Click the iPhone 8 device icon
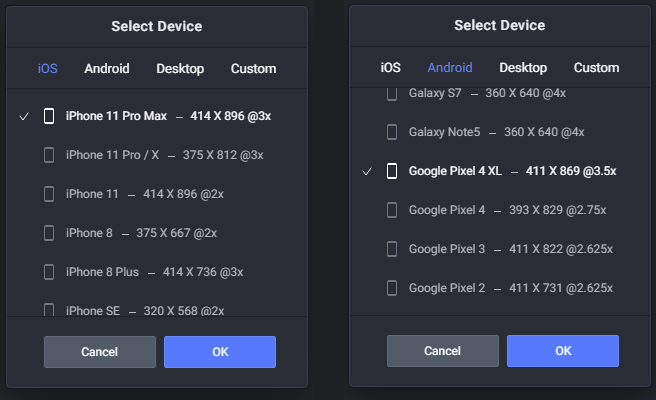Viewport: 656px width, 400px height. (49, 232)
